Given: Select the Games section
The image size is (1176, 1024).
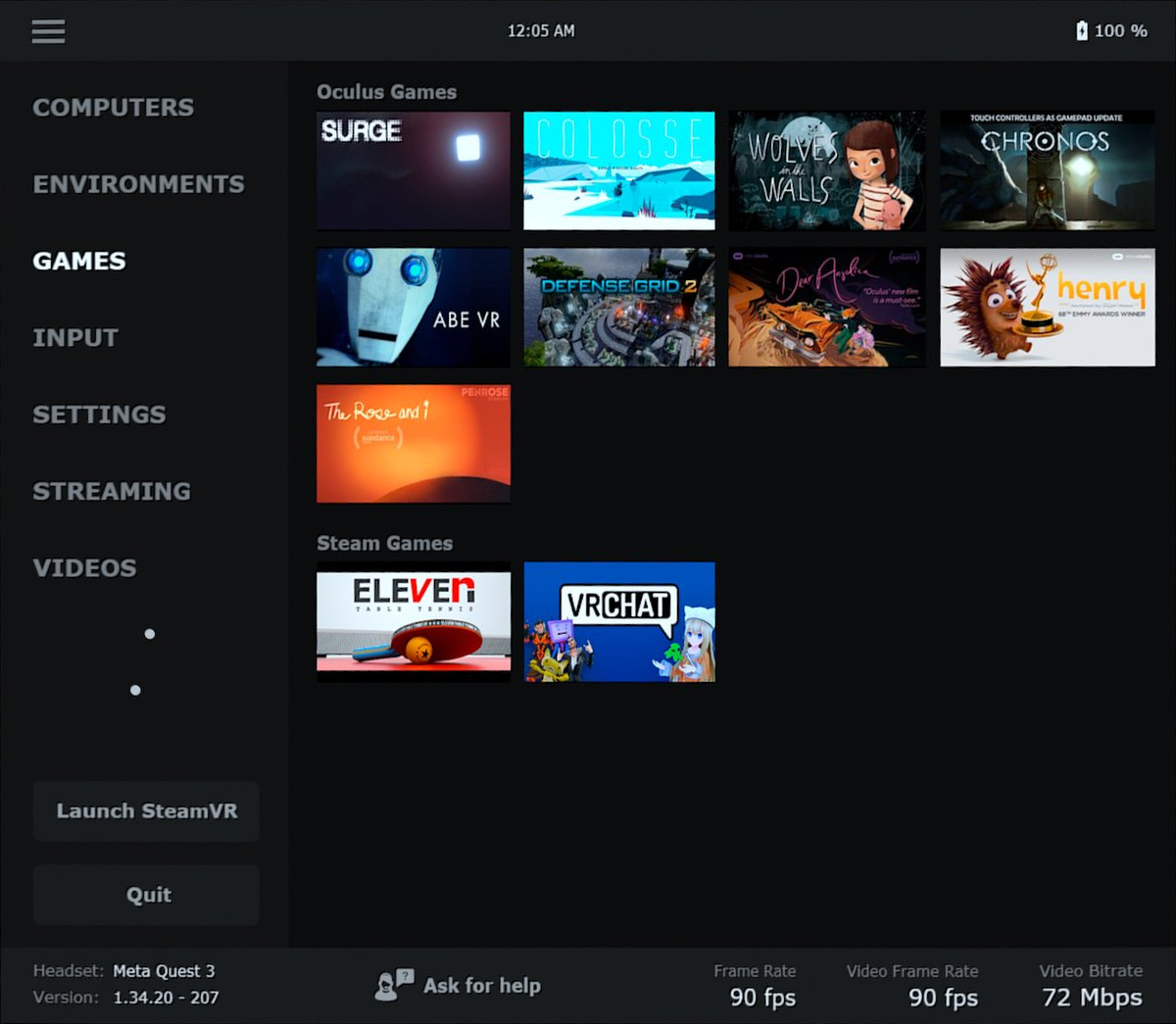Looking at the screenshot, I should coord(79,261).
